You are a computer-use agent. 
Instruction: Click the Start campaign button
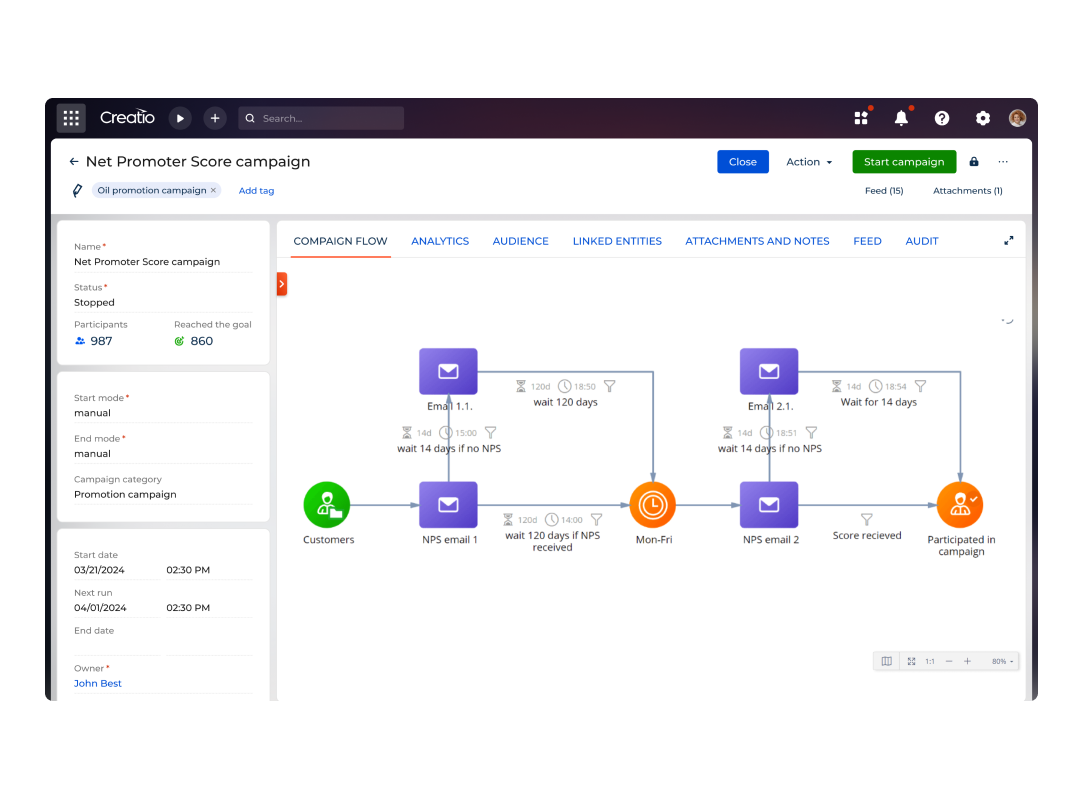click(x=904, y=161)
